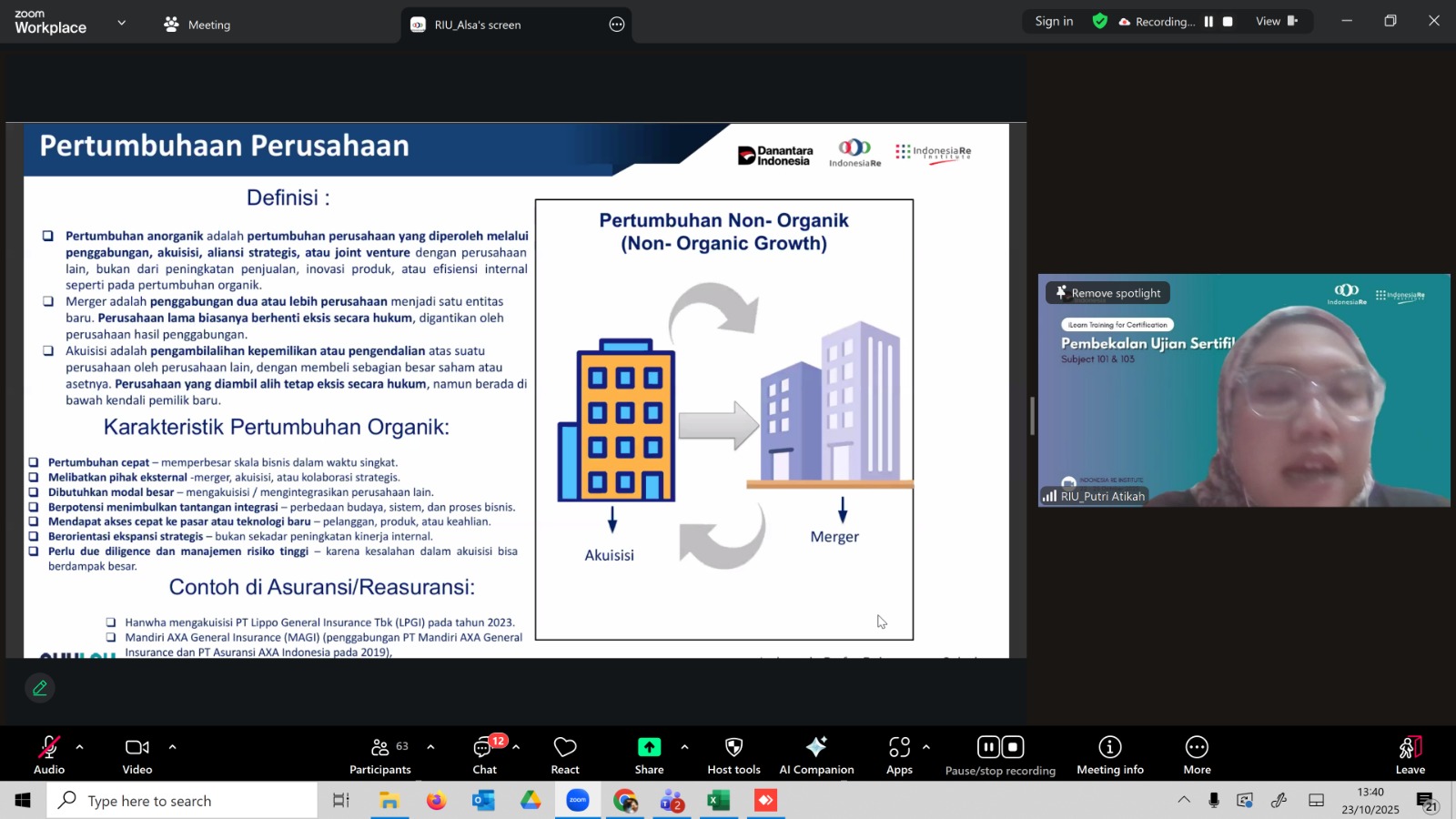Click the Sign in button

(1054, 21)
